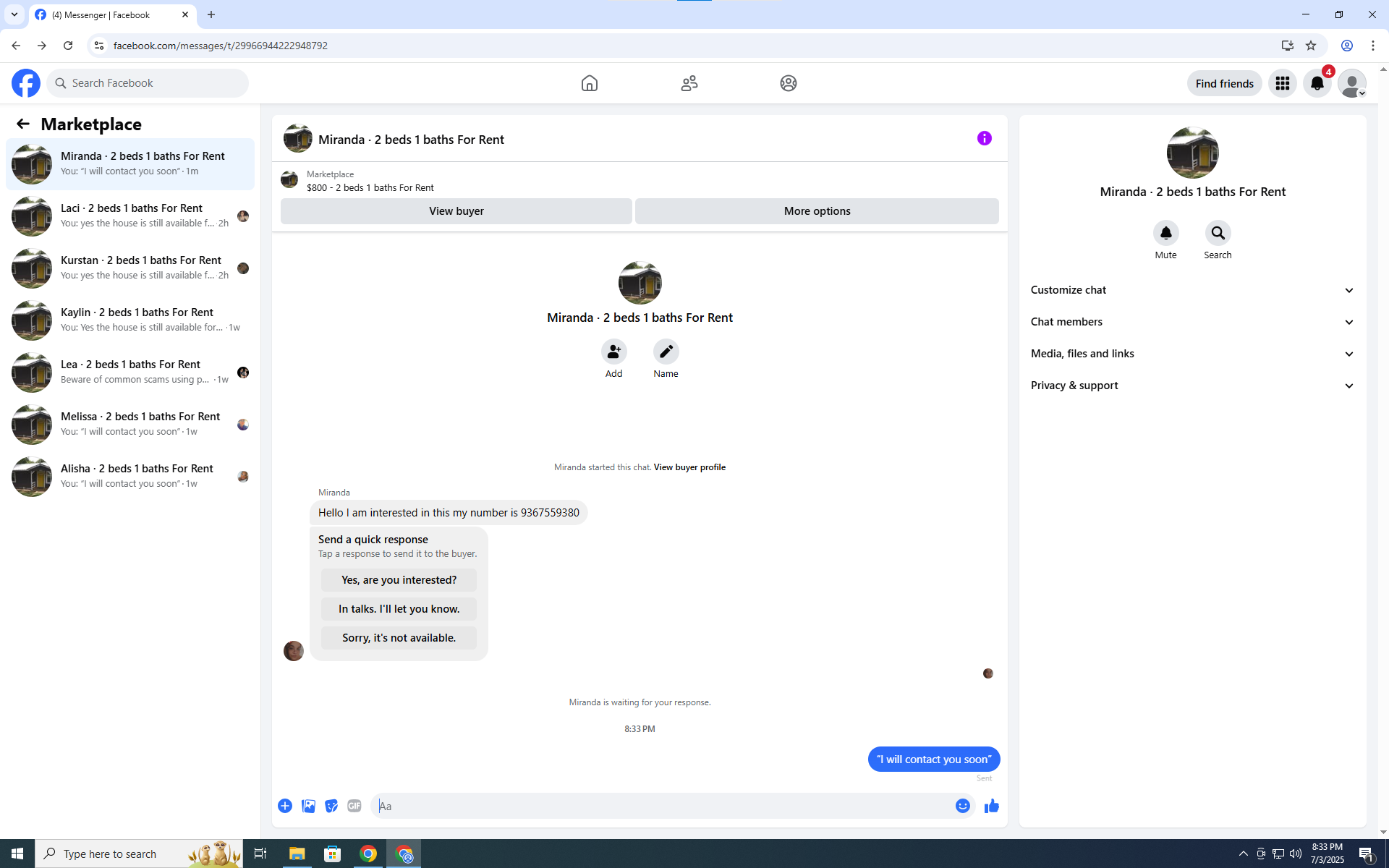Open the Laci conversation in list
The image size is (1389, 868).
[x=130, y=216]
